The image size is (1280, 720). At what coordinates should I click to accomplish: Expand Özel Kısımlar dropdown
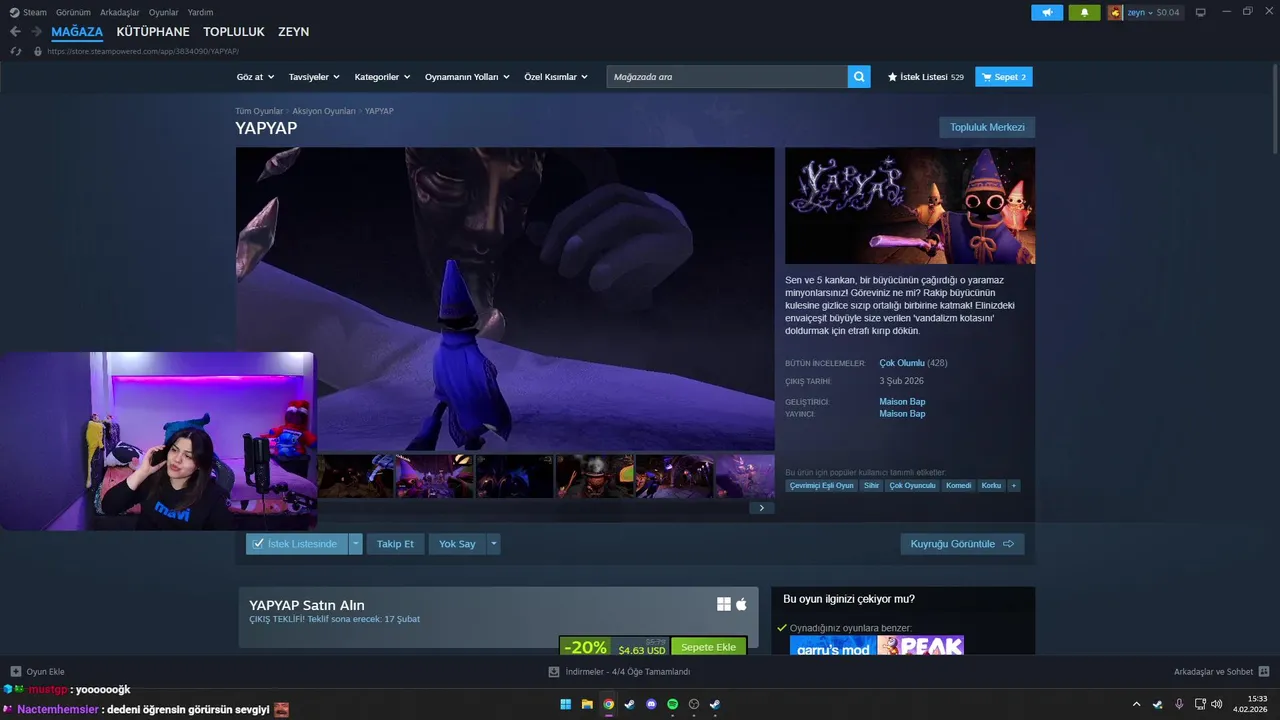click(x=556, y=77)
